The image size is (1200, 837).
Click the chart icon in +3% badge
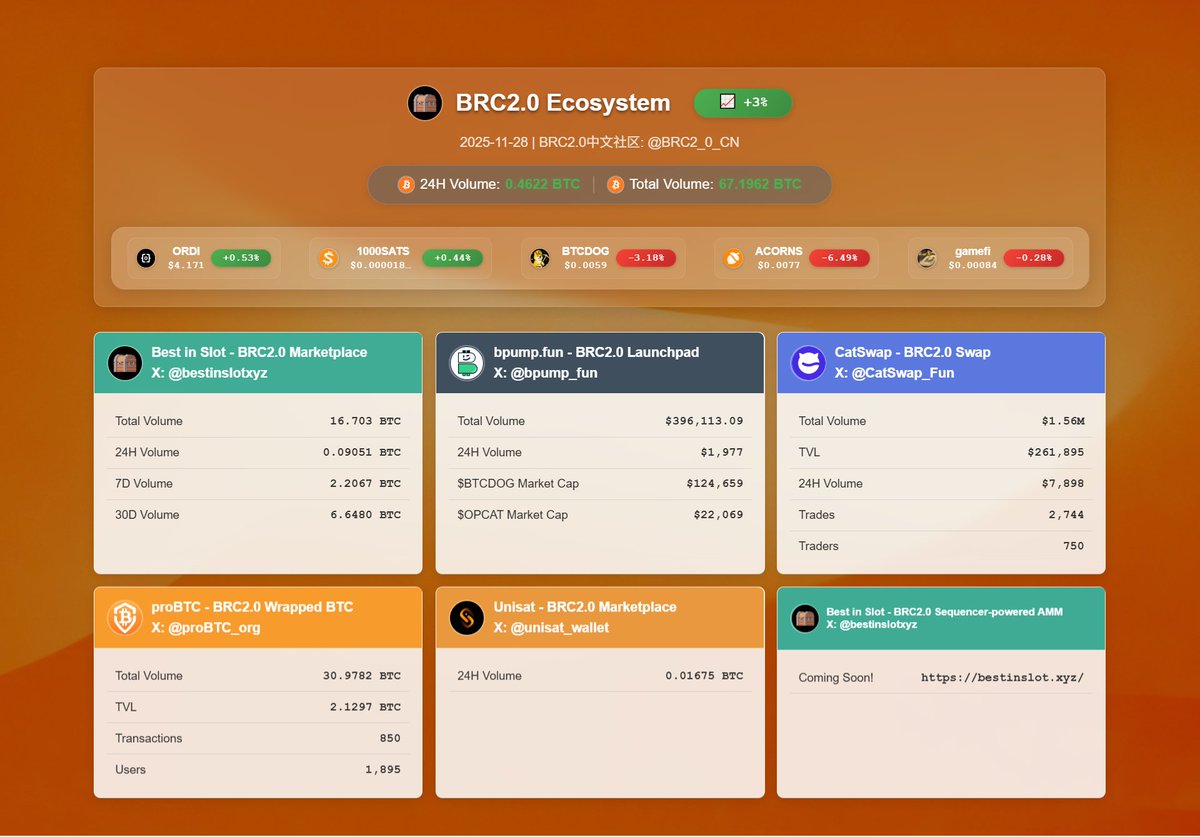click(x=727, y=102)
